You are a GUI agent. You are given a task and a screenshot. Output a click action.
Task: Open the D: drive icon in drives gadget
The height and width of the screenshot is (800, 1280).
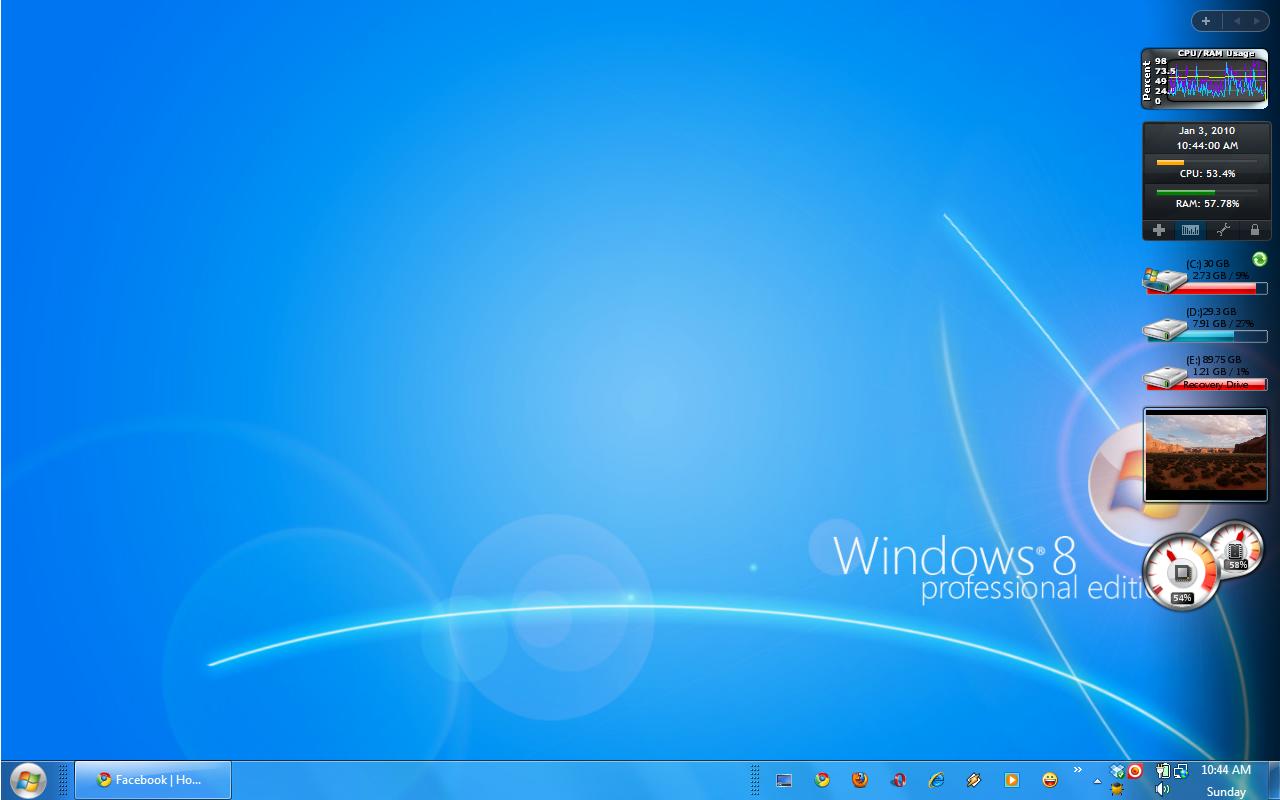pyautogui.click(x=1164, y=328)
